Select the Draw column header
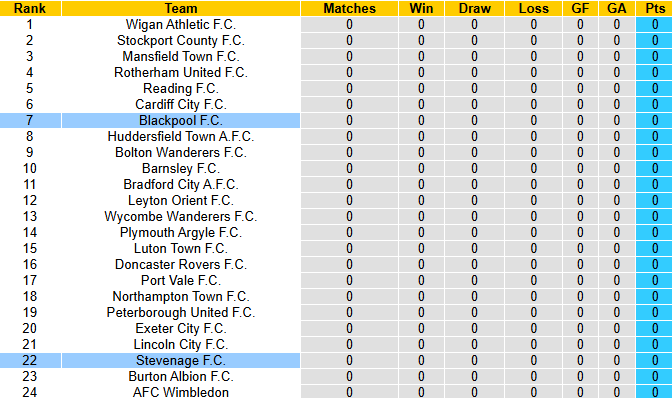The image size is (672, 398). 474,9
